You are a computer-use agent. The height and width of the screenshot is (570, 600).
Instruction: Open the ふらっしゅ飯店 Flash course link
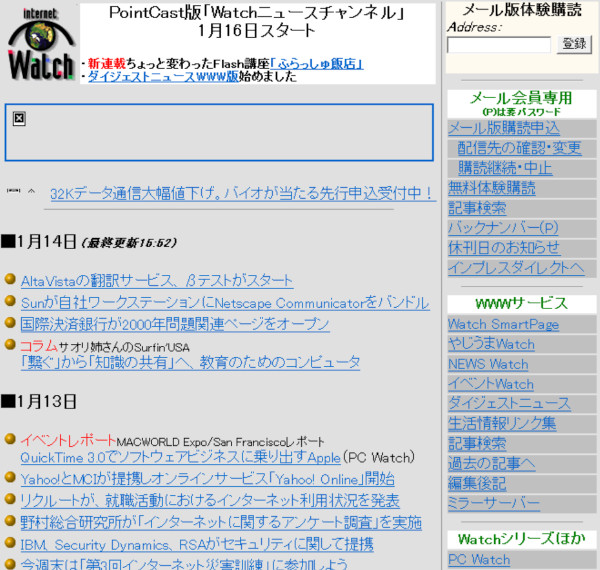(x=316, y=64)
